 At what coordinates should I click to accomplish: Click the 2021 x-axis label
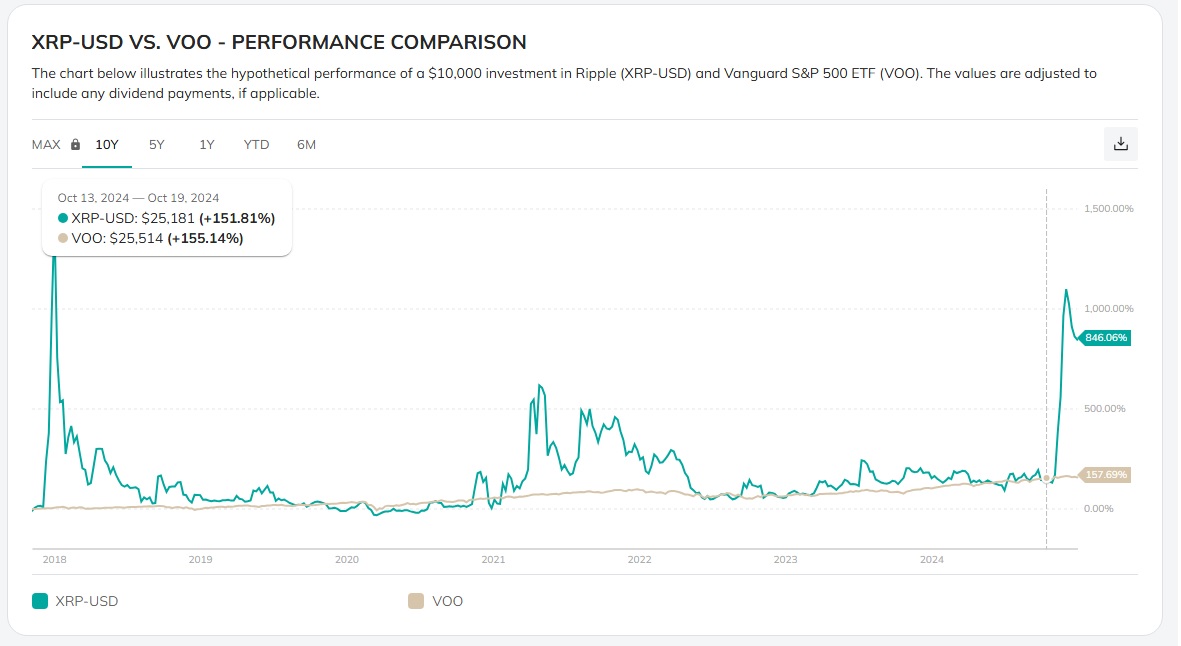pos(493,559)
